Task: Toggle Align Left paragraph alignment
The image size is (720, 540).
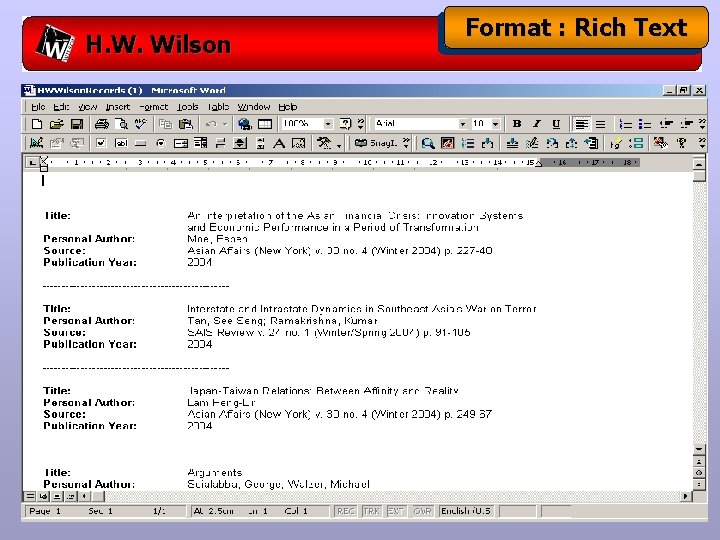Action: [x=581, y=124]
